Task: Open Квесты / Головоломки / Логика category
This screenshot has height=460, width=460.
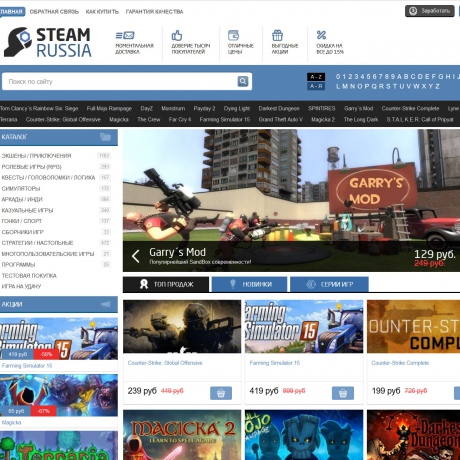Action: click(x=48, y=177)
